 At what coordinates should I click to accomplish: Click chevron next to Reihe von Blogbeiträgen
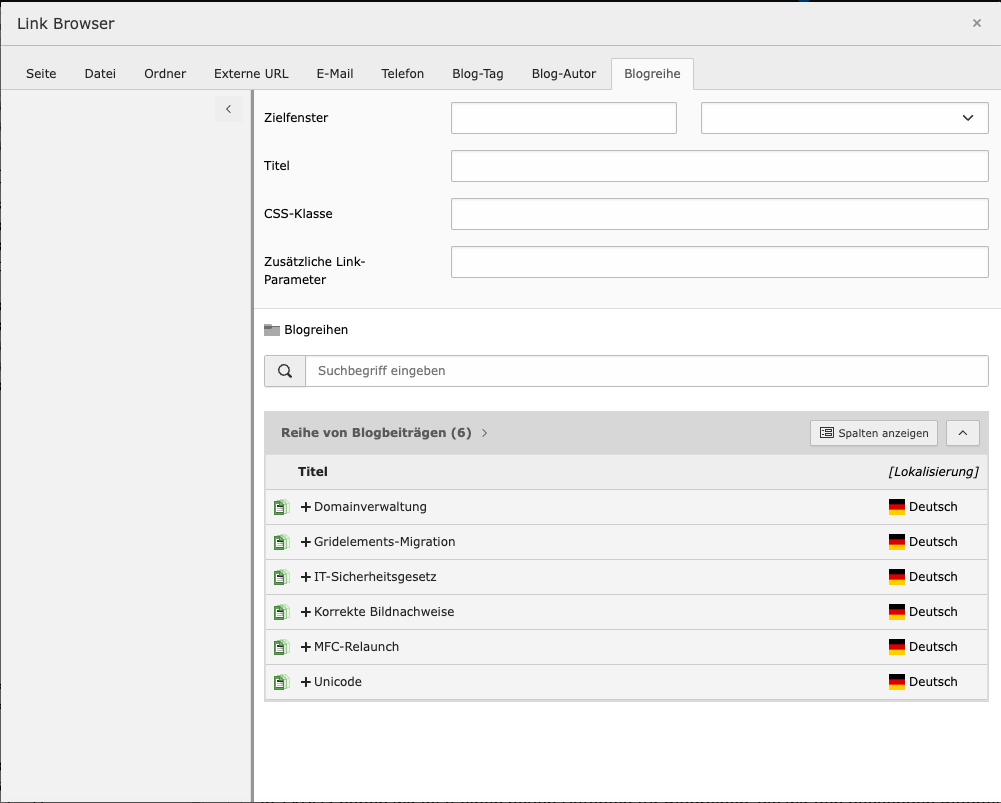tap(485, 433)
